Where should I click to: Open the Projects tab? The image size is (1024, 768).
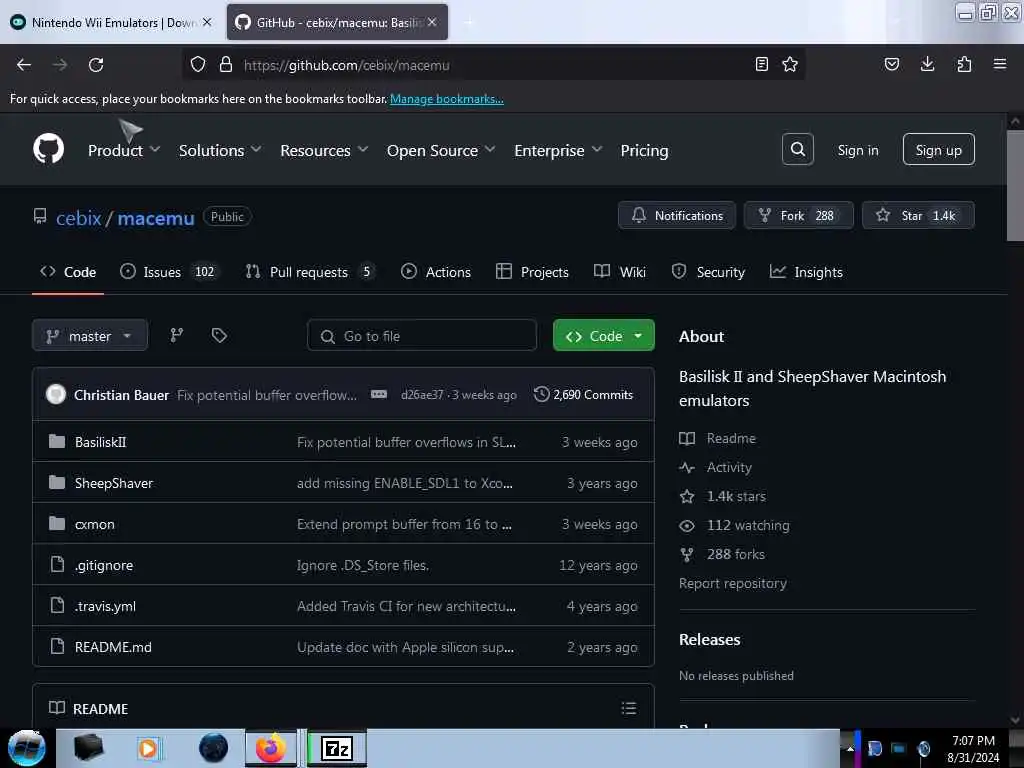pos(532,272)
